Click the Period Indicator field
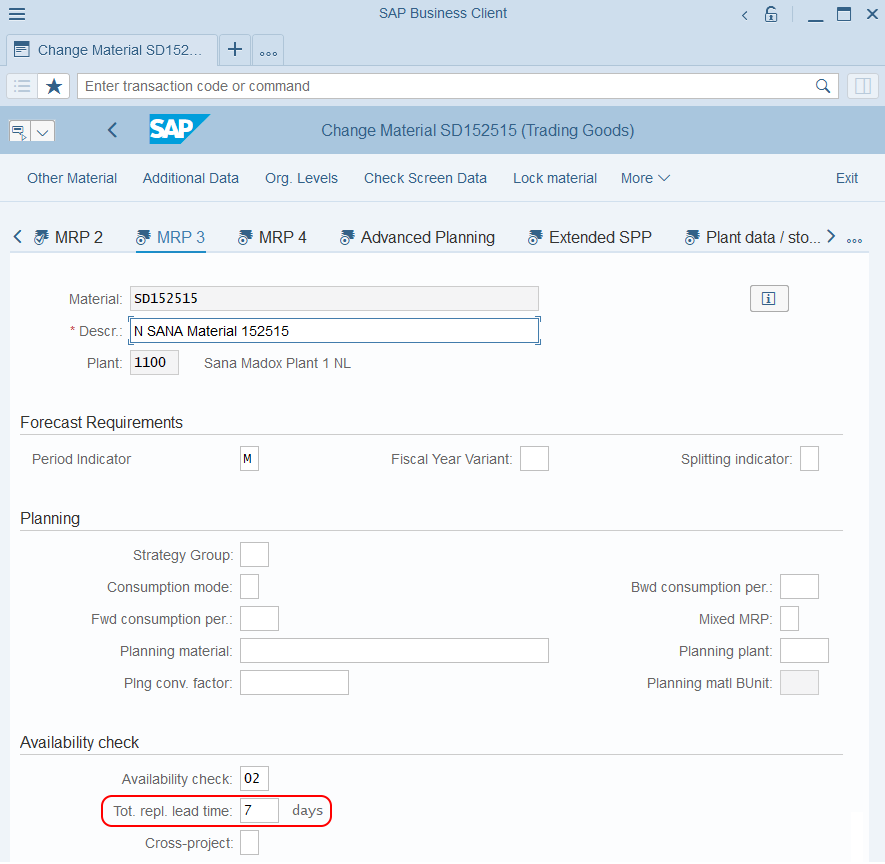This screenshot has height=864, width=885. (x=249, y=459)
